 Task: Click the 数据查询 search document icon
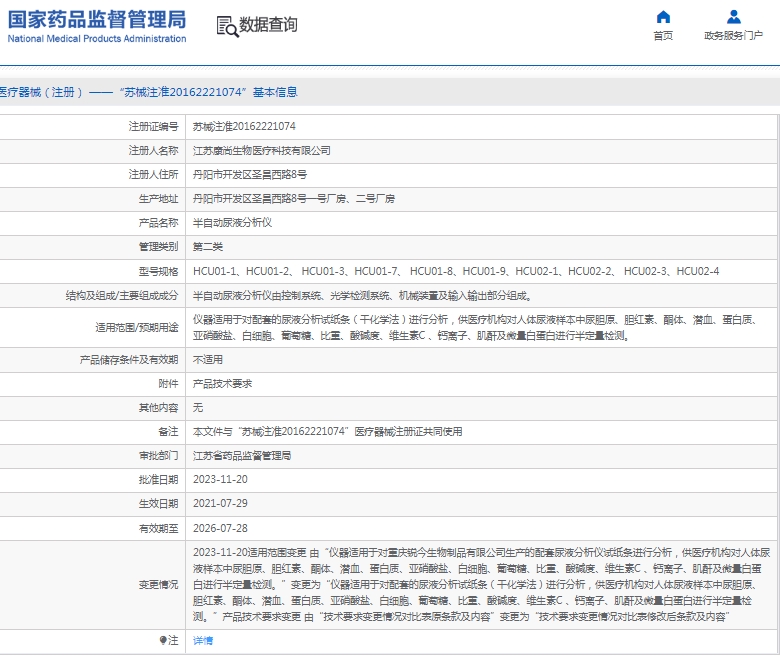pos(227,26)
